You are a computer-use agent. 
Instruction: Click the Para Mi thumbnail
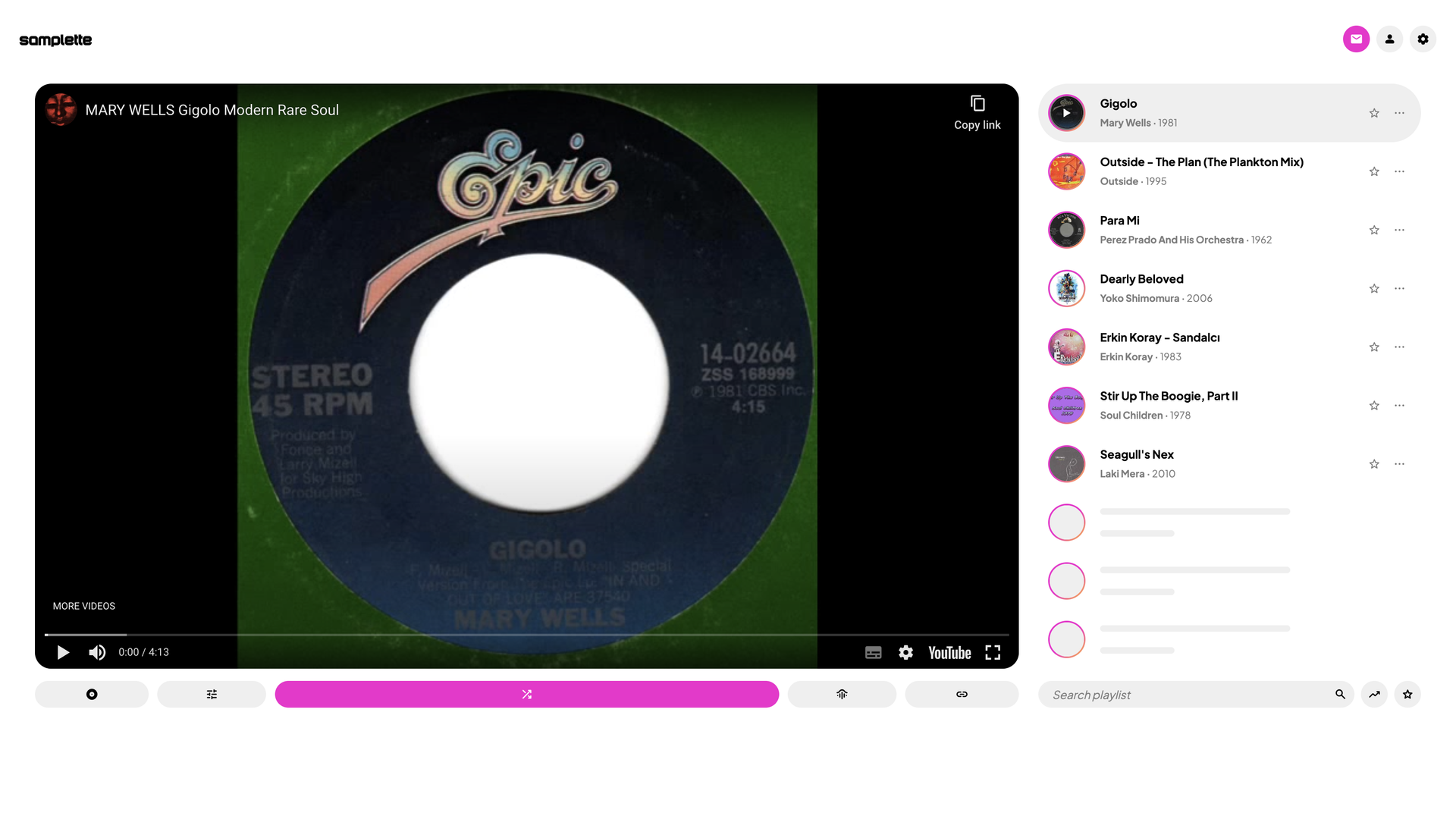(x=1066, y=230)
